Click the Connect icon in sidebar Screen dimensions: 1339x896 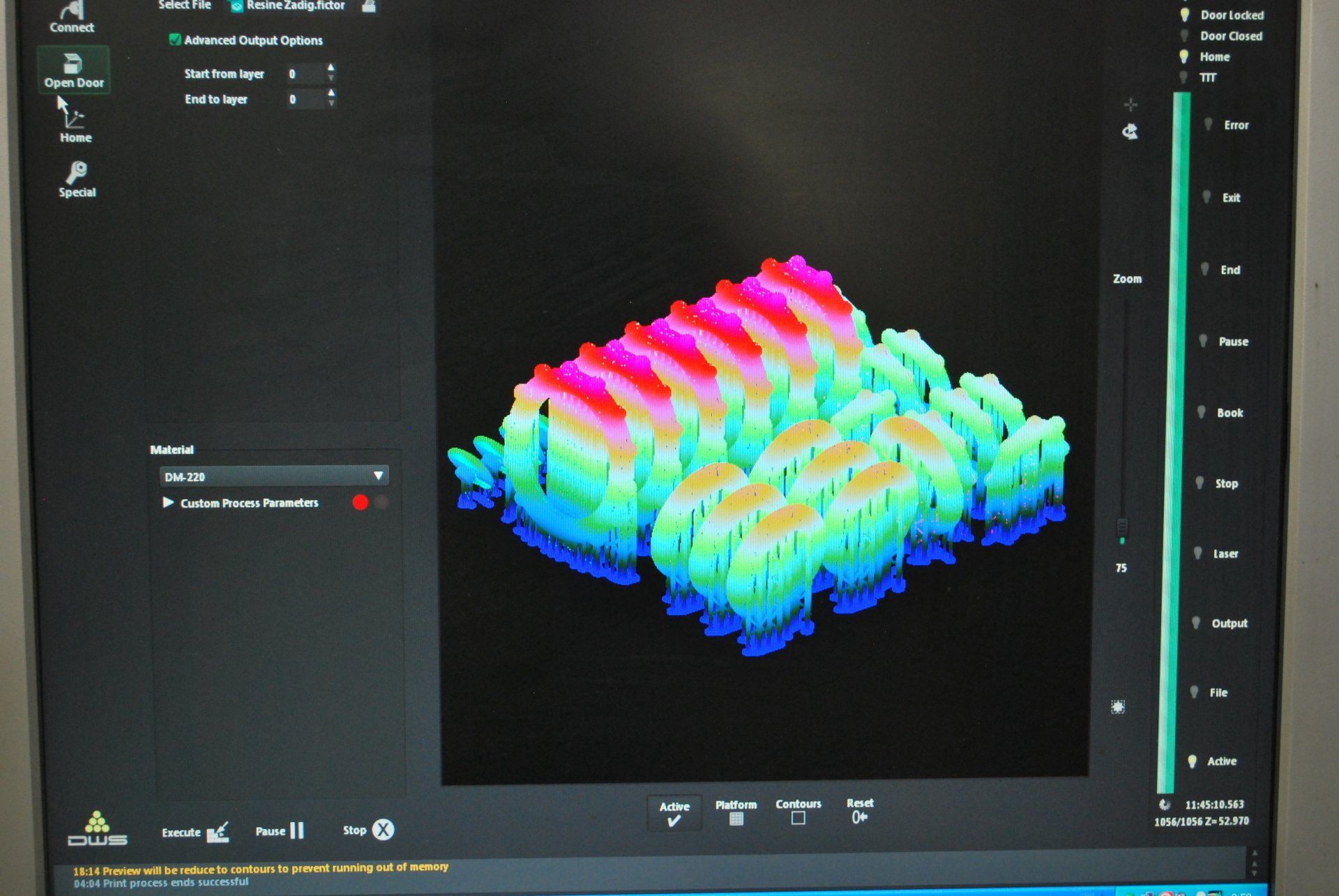coord(72,15)
